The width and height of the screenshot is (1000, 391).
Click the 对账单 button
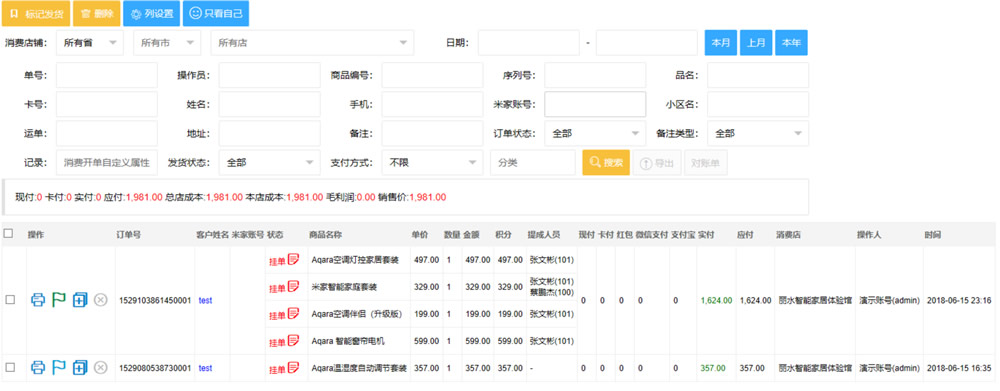[706, 163]
